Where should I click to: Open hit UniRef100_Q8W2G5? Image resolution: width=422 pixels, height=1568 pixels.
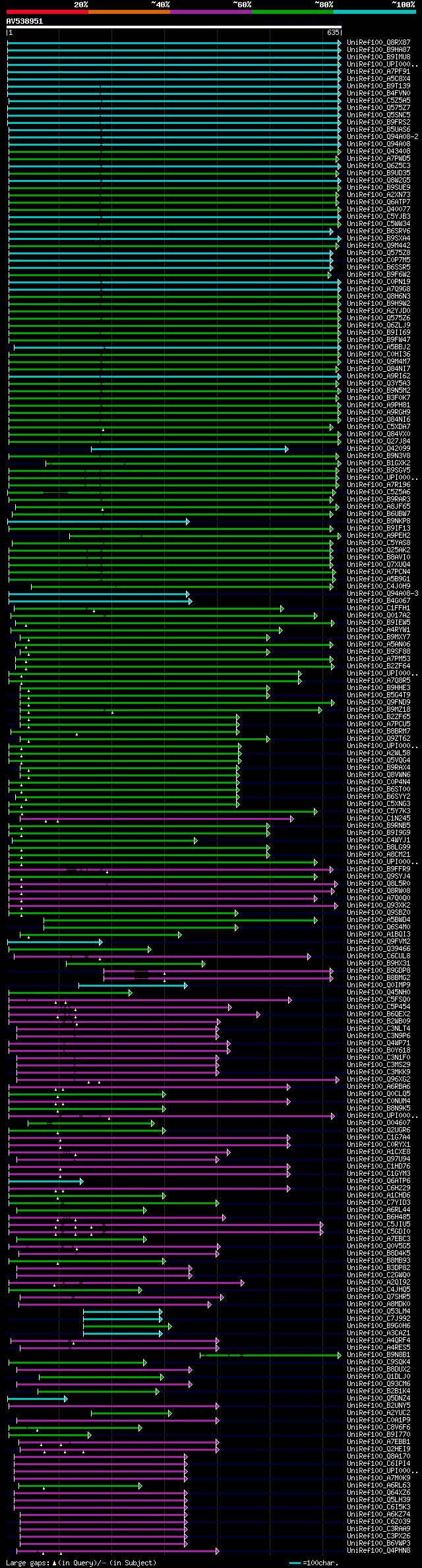click(378, 181)
